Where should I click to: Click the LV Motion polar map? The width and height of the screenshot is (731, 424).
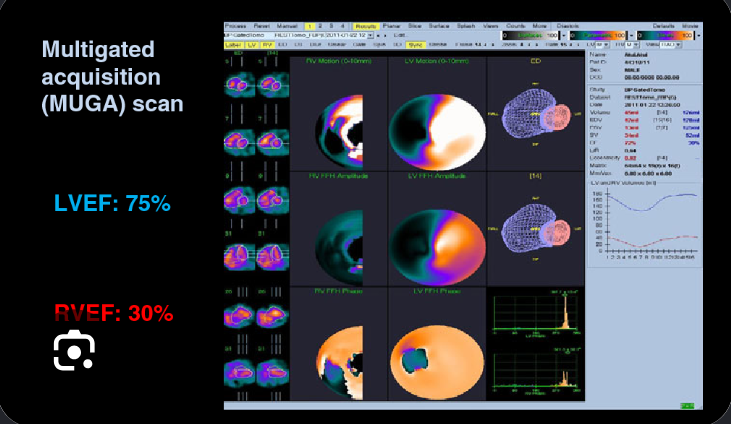click(437, 132)
